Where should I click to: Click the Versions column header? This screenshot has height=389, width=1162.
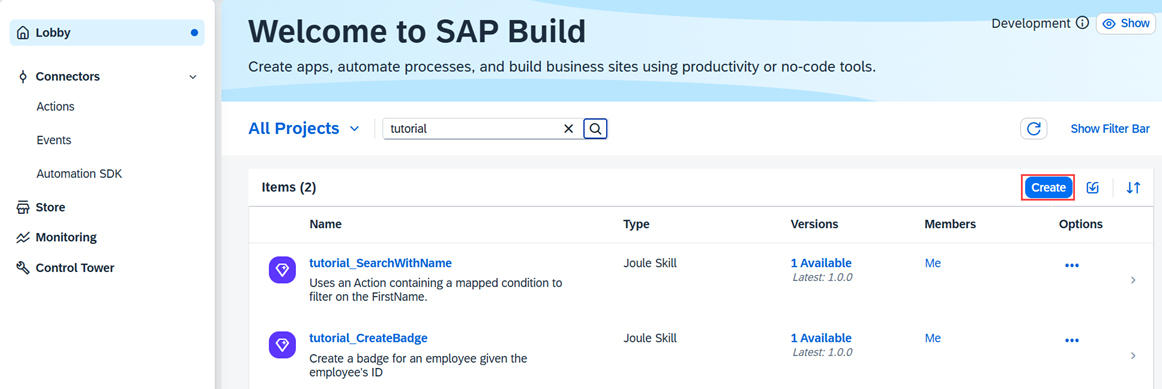(814, 224)
